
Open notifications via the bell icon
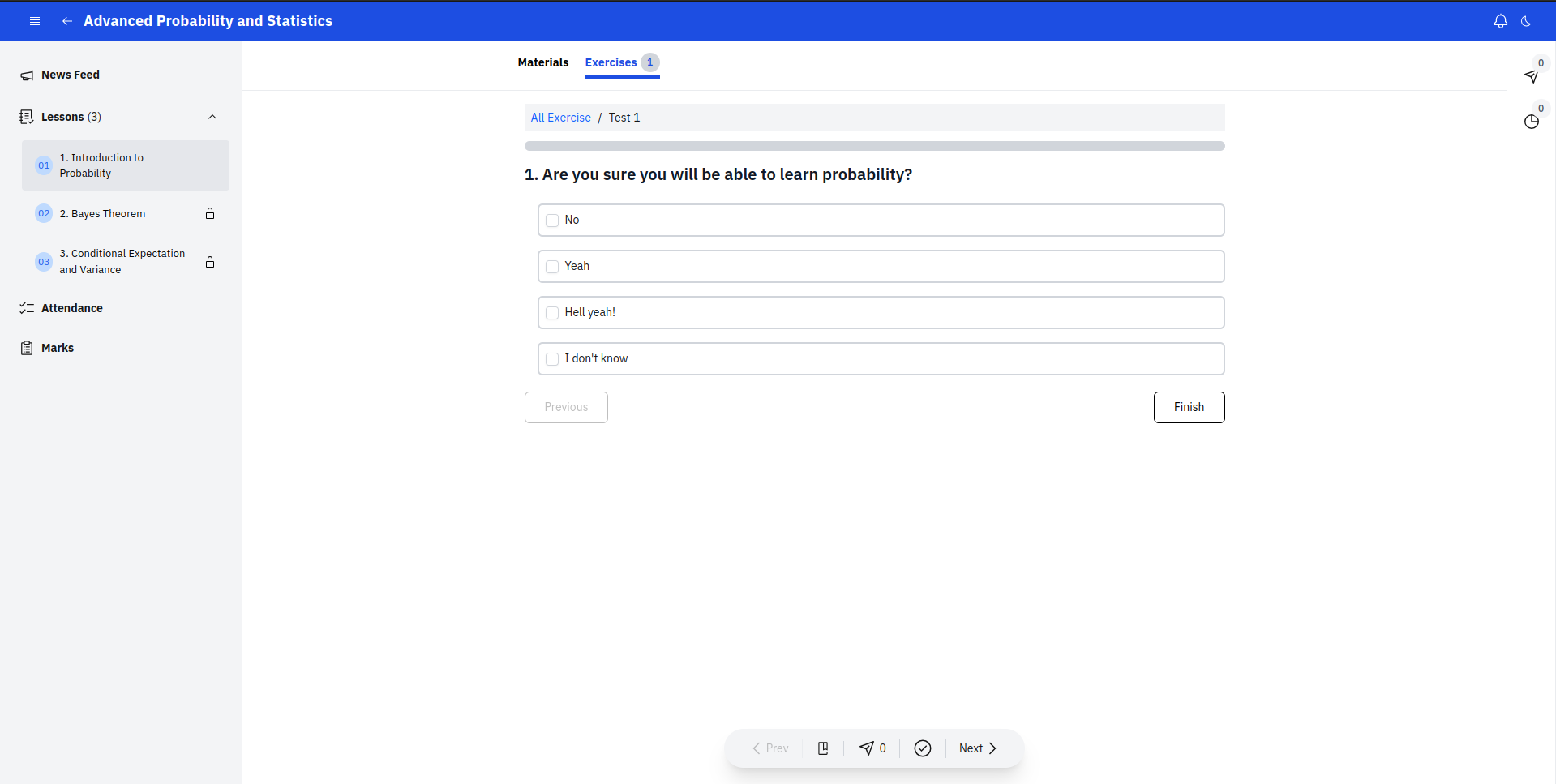pos(1501,21)
